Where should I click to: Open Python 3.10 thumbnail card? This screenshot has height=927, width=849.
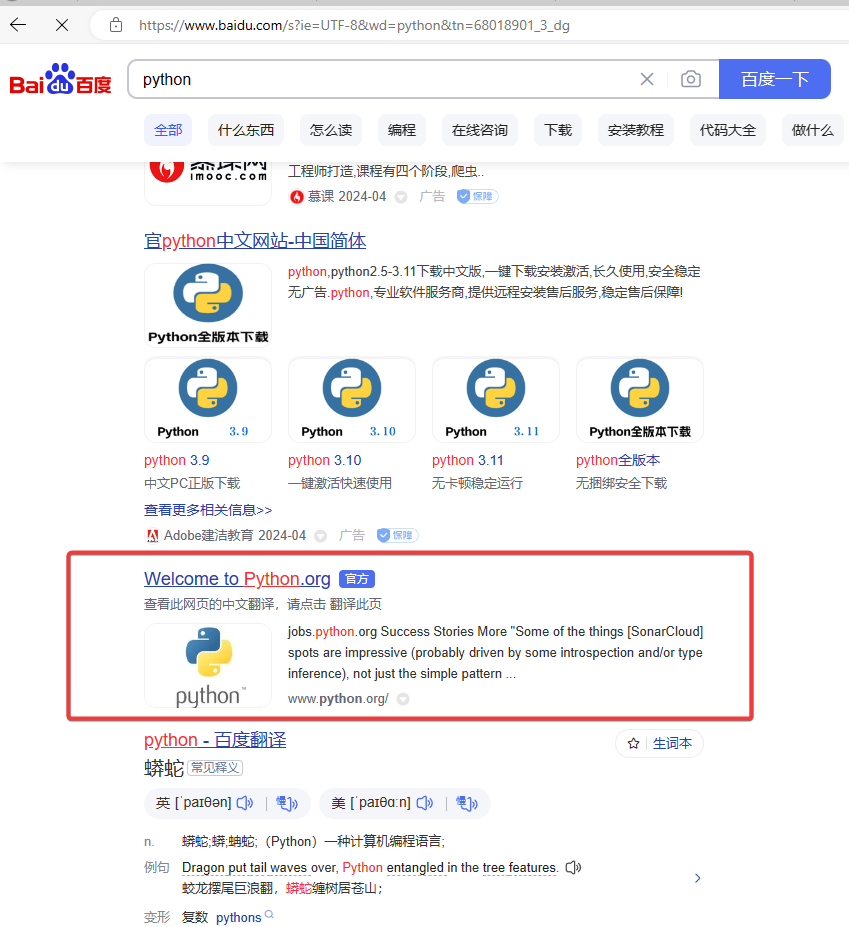coord(352,399)
